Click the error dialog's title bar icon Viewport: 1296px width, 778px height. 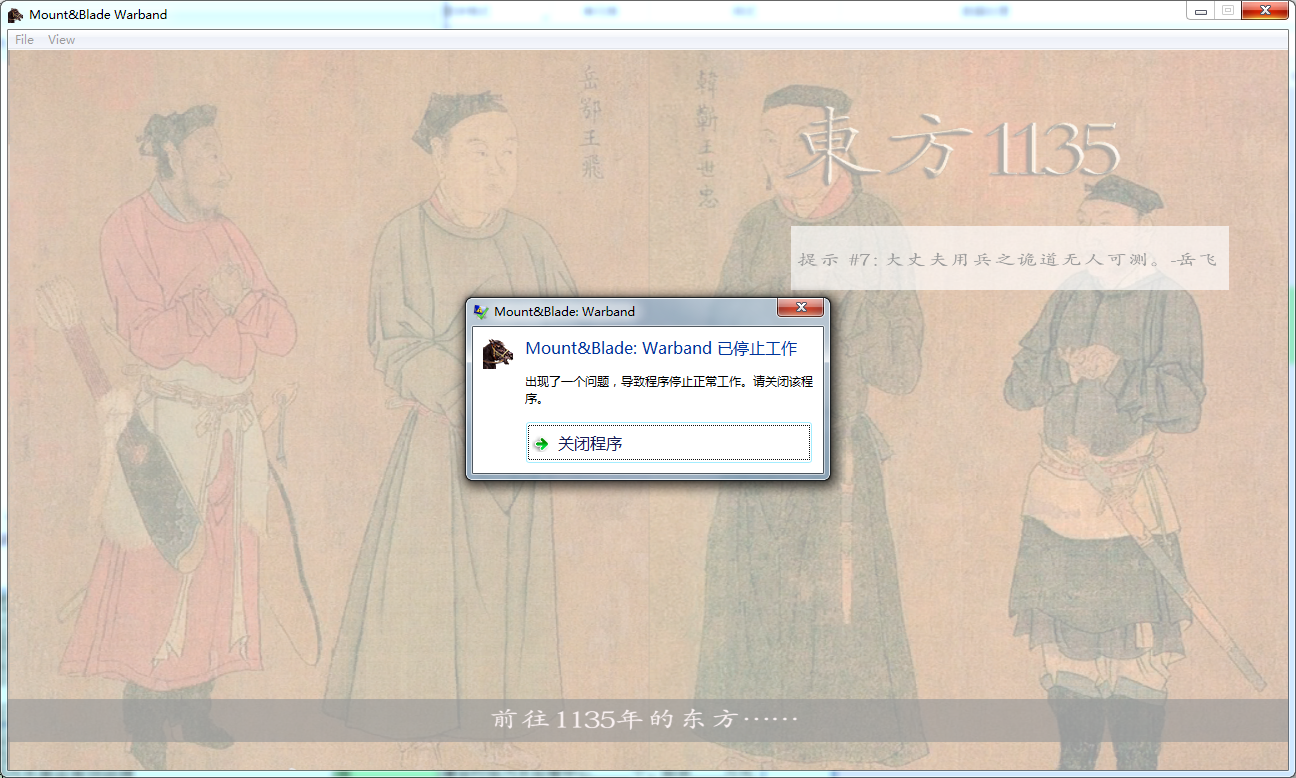click(x=481, y=311)
